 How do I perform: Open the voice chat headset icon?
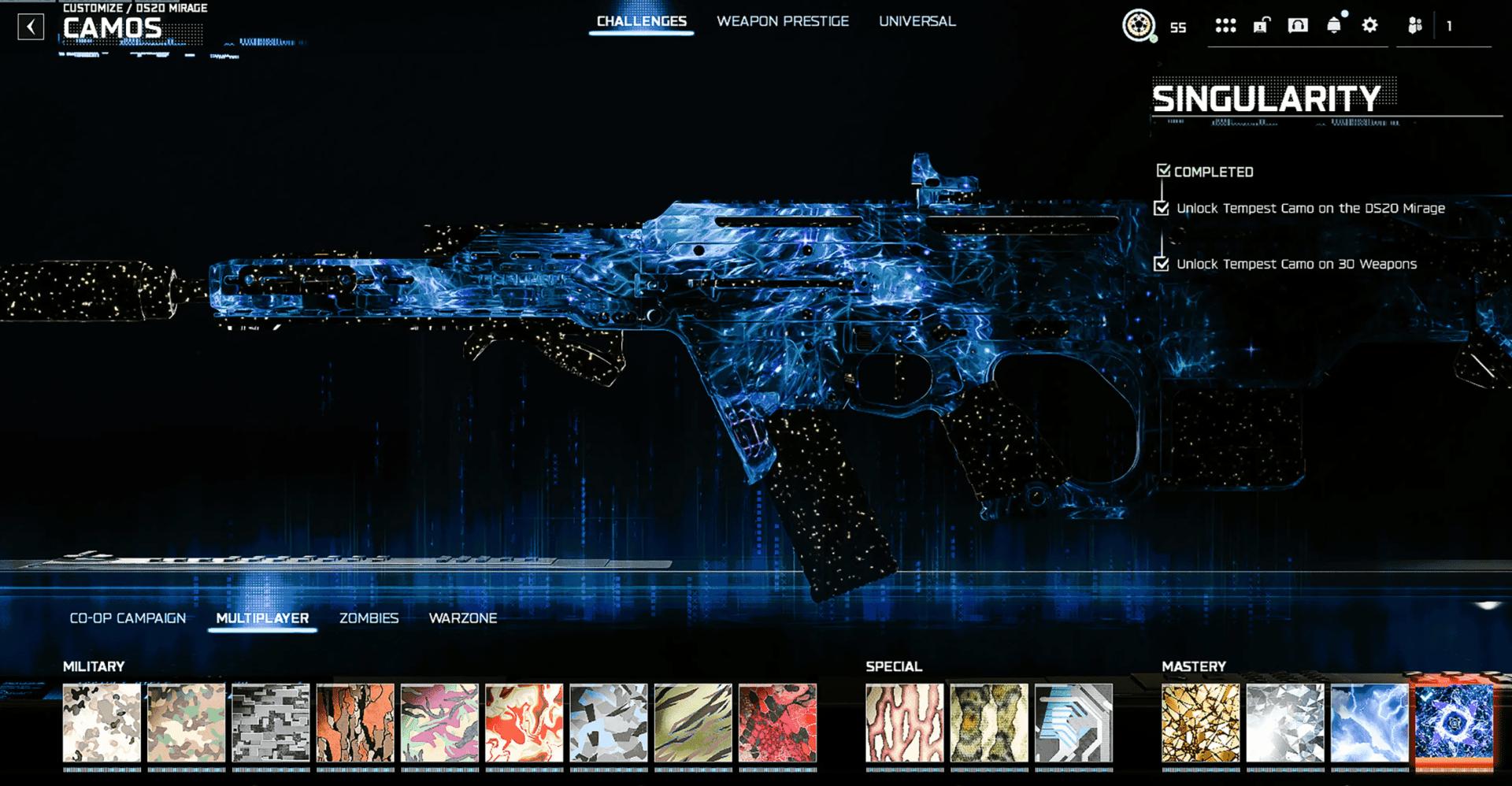pos(1296,26)
